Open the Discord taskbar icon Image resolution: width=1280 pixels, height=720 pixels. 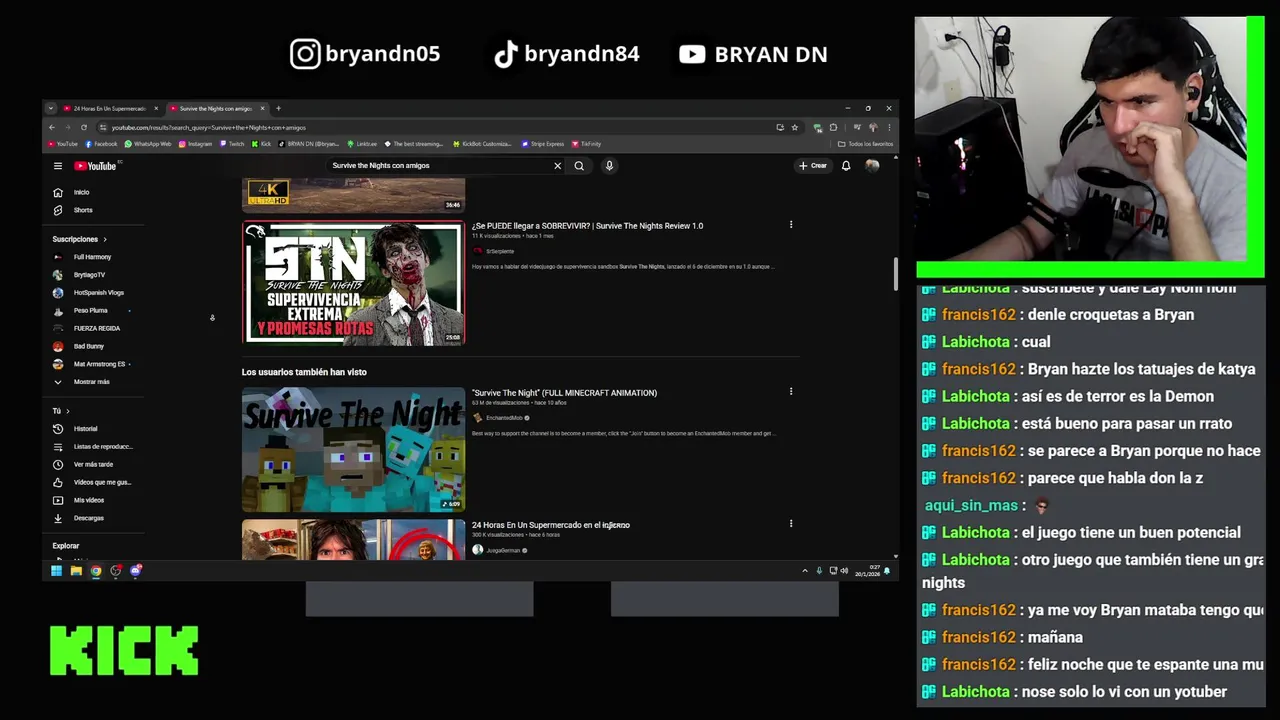click(136, 571)
